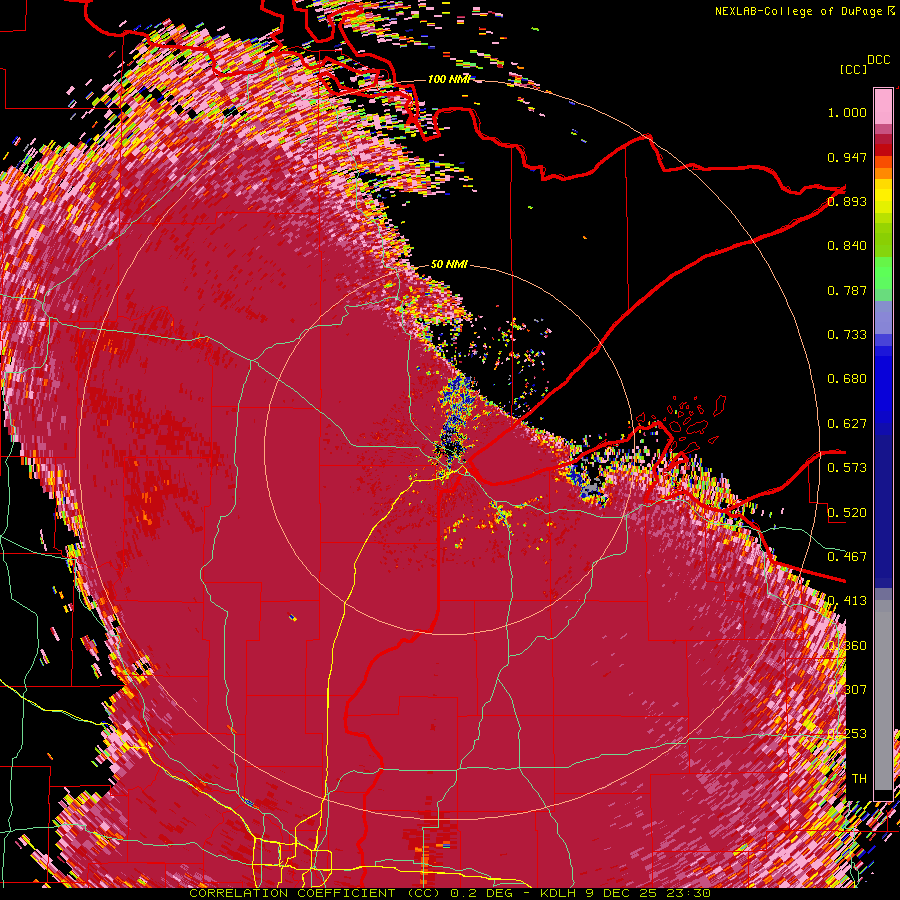
Task: Click the 0.680 legend value
Action: tap(847, 379)
